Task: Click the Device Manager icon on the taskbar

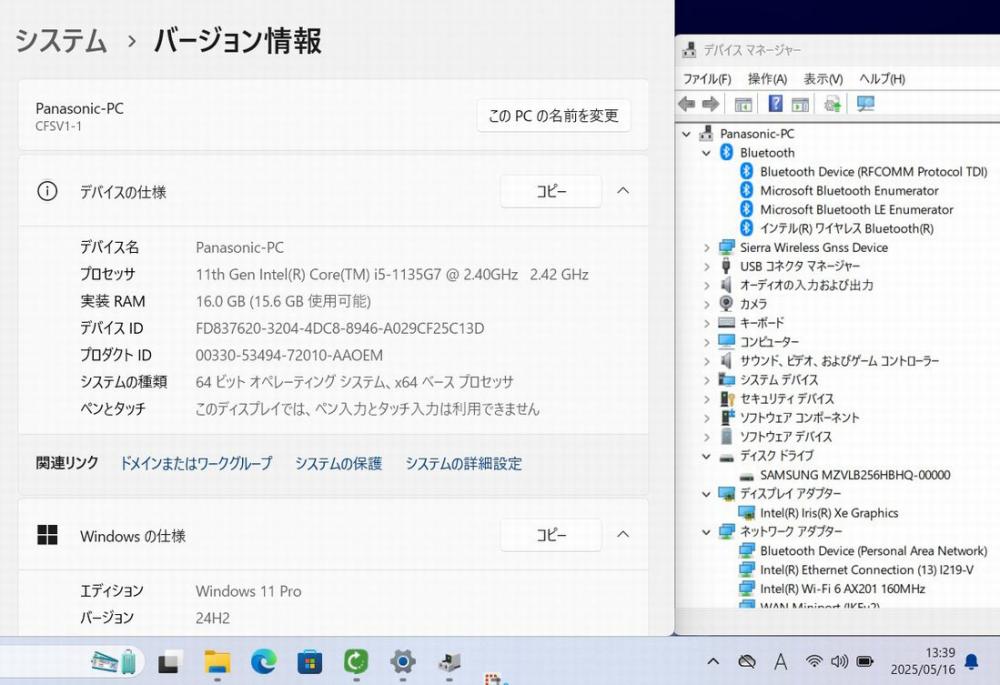Action: (450, 662)
